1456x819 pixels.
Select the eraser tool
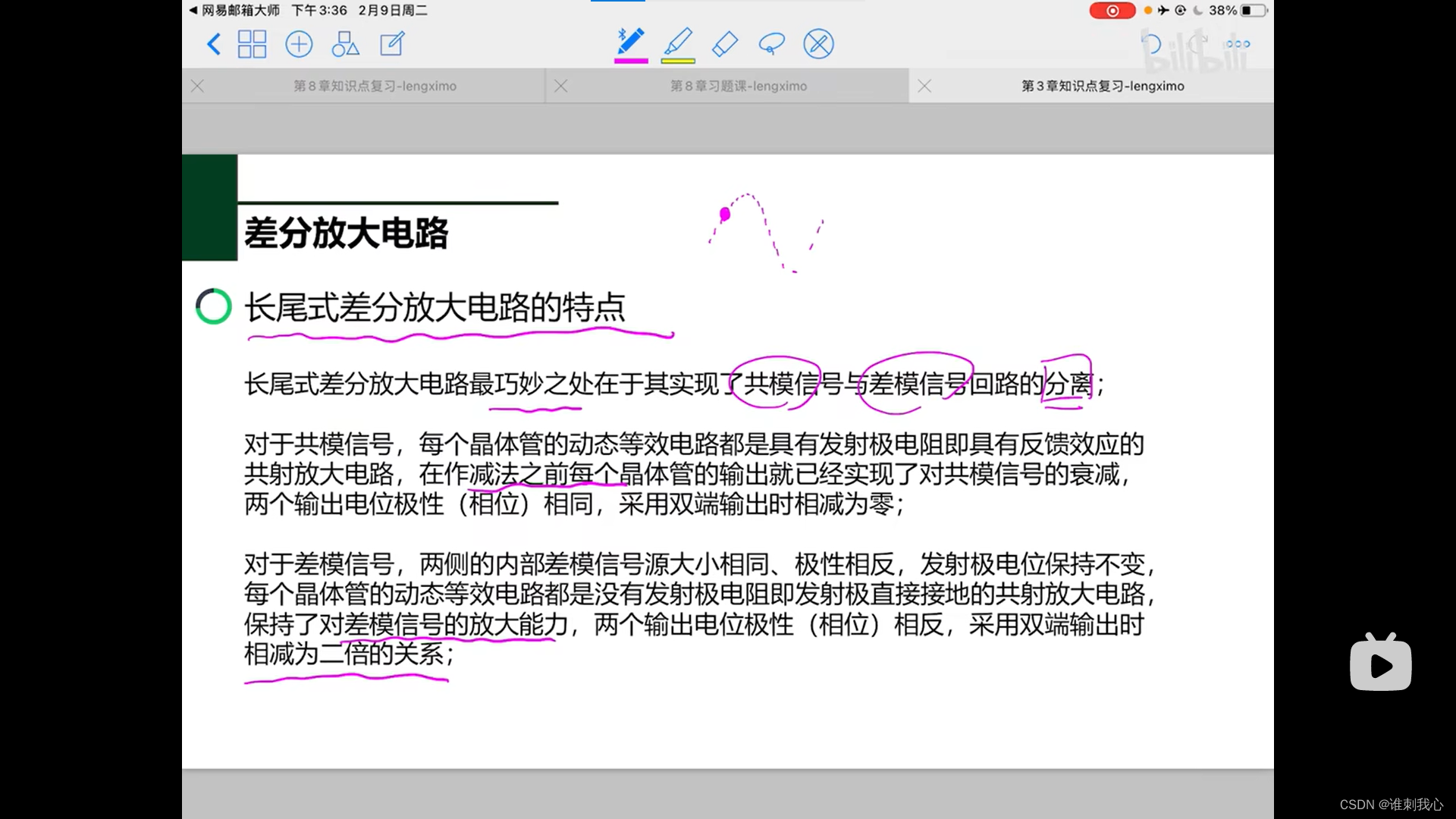725,44
